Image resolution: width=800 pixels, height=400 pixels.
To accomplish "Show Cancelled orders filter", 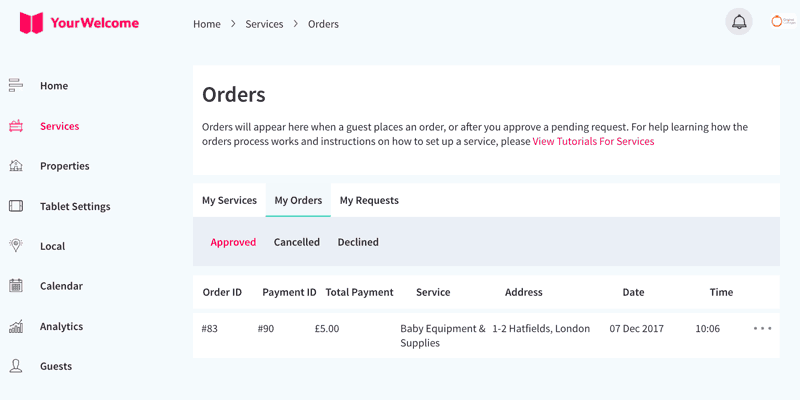I will 296,242.
